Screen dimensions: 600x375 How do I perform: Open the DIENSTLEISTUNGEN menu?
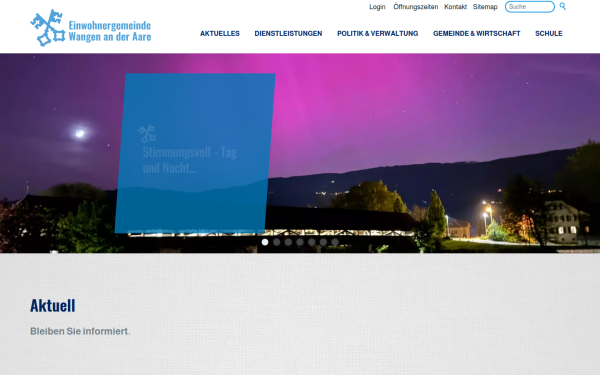pos(288,34)
